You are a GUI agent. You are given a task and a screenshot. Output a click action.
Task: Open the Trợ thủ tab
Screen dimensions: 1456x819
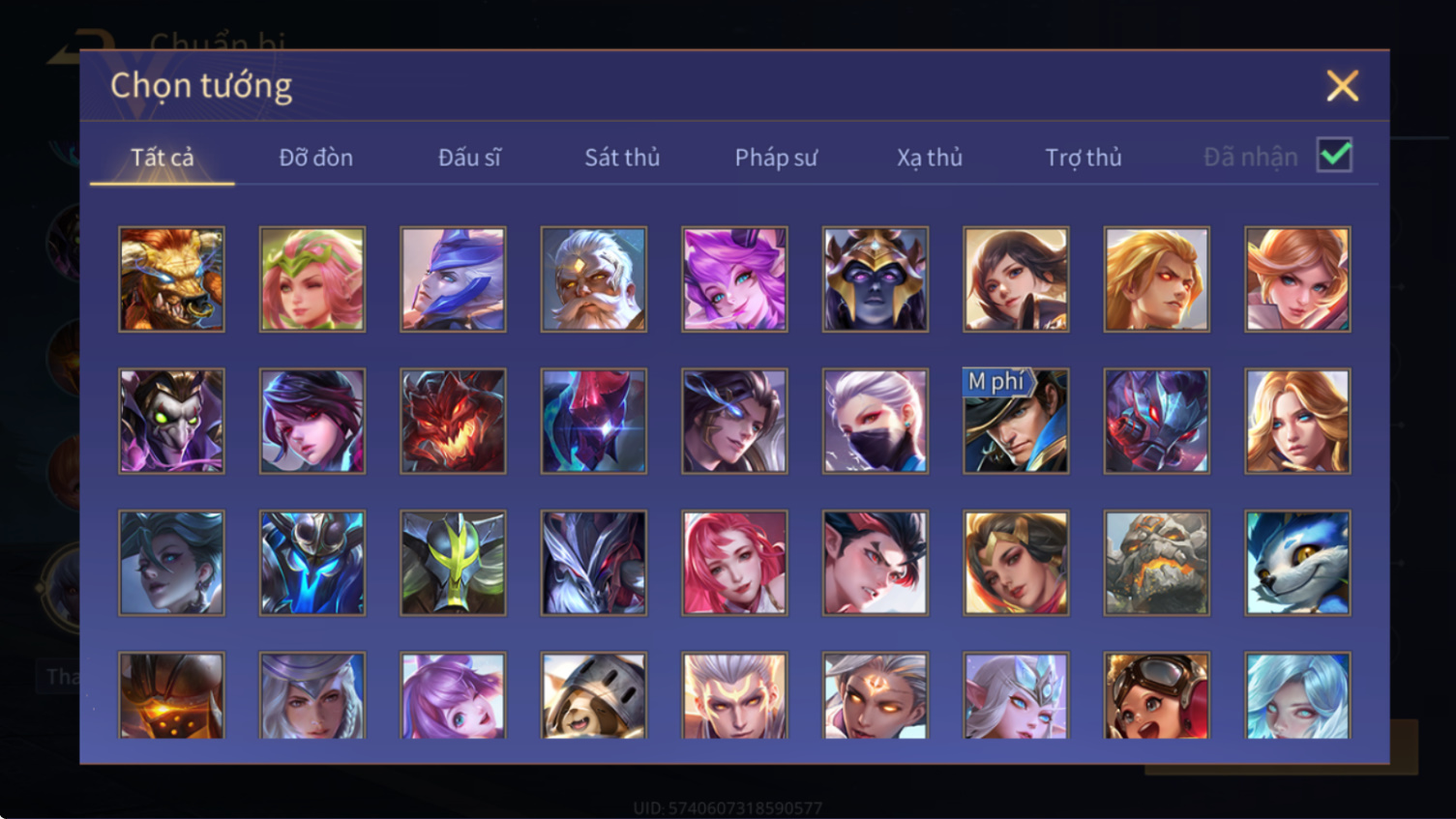point(1084,157)
